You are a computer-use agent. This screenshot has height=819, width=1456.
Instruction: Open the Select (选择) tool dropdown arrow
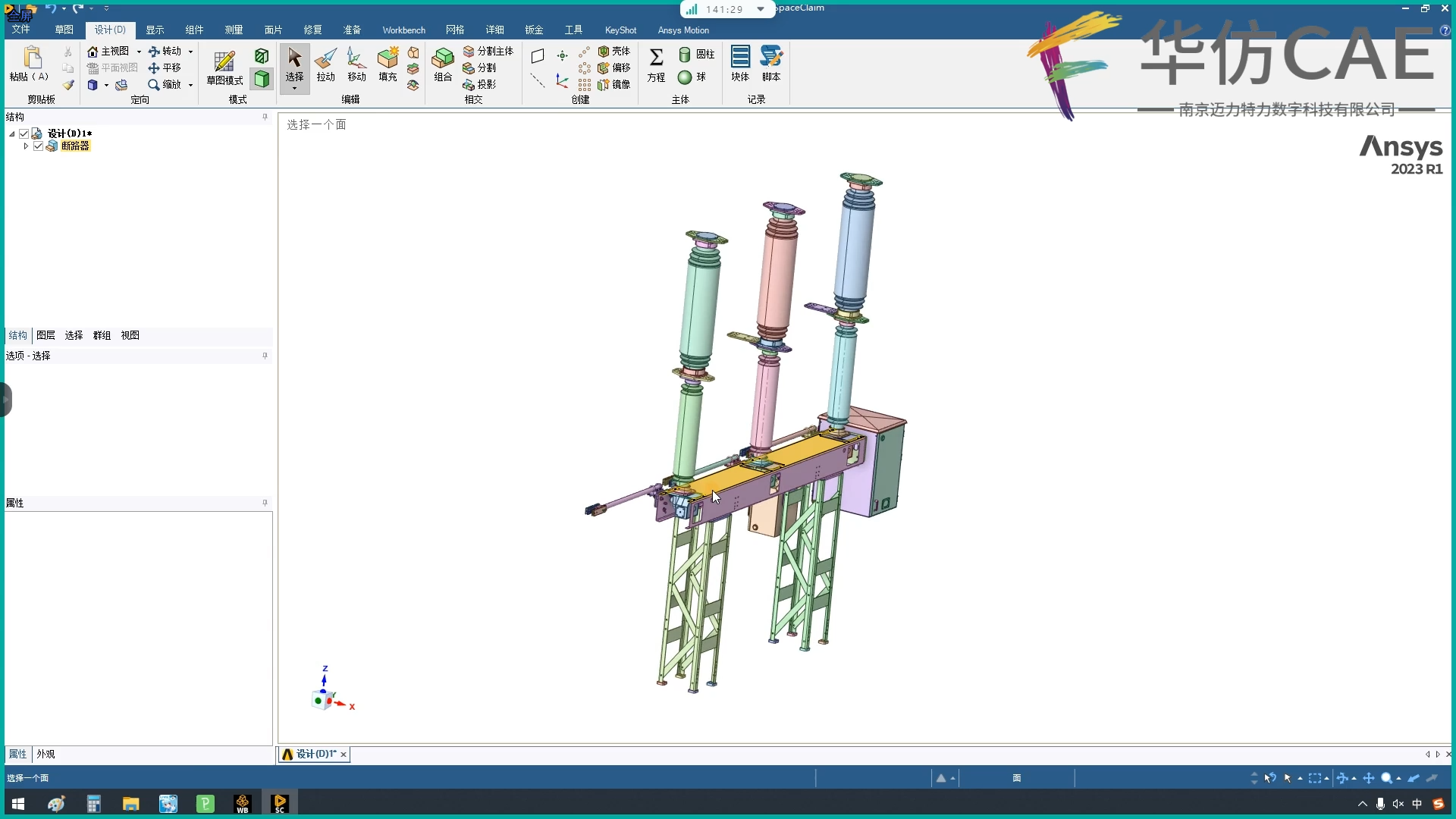[295, 89]
